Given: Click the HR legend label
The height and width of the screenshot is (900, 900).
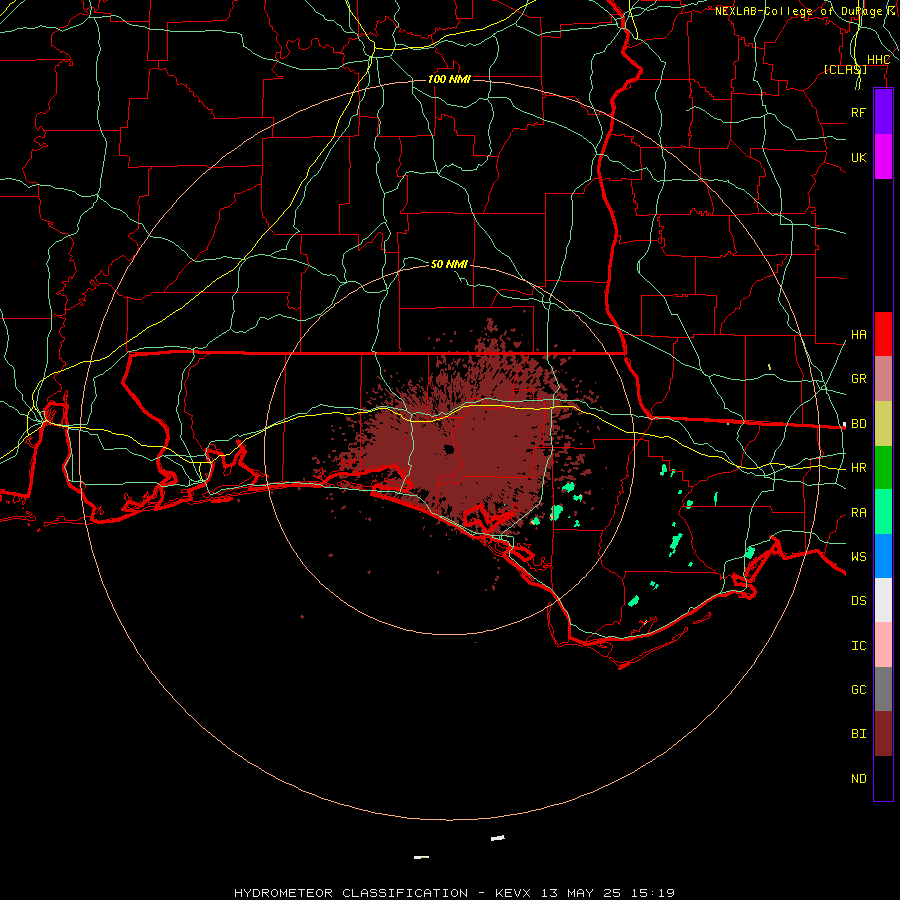Looking at the screenshot, I should tap(859, 468).
